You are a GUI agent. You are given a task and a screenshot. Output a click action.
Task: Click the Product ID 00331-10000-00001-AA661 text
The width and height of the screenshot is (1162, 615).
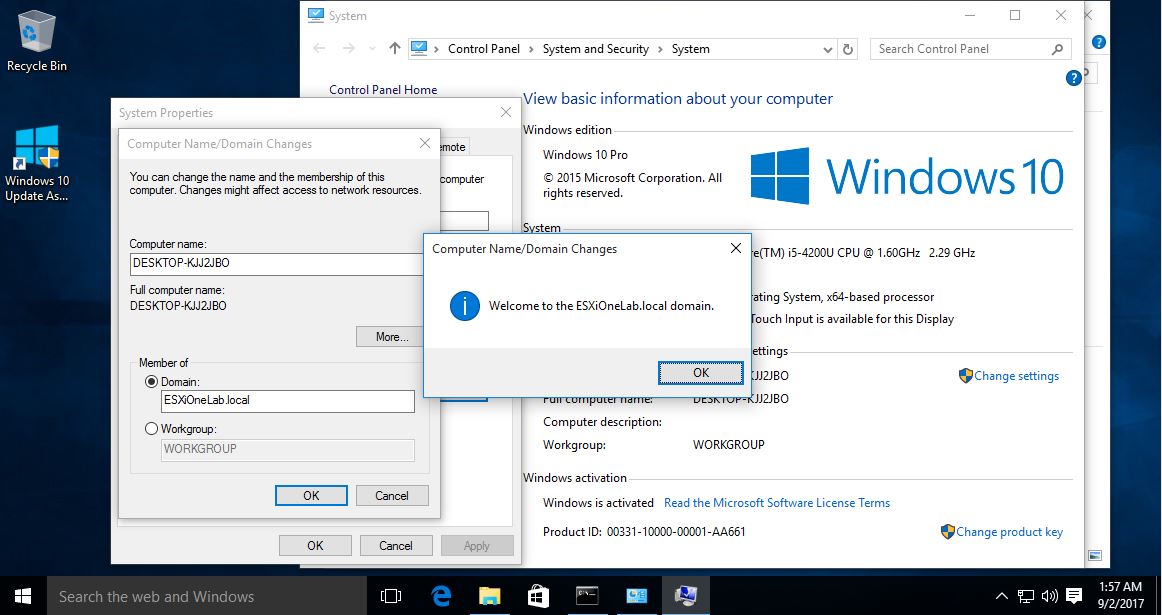pos(644,532)
